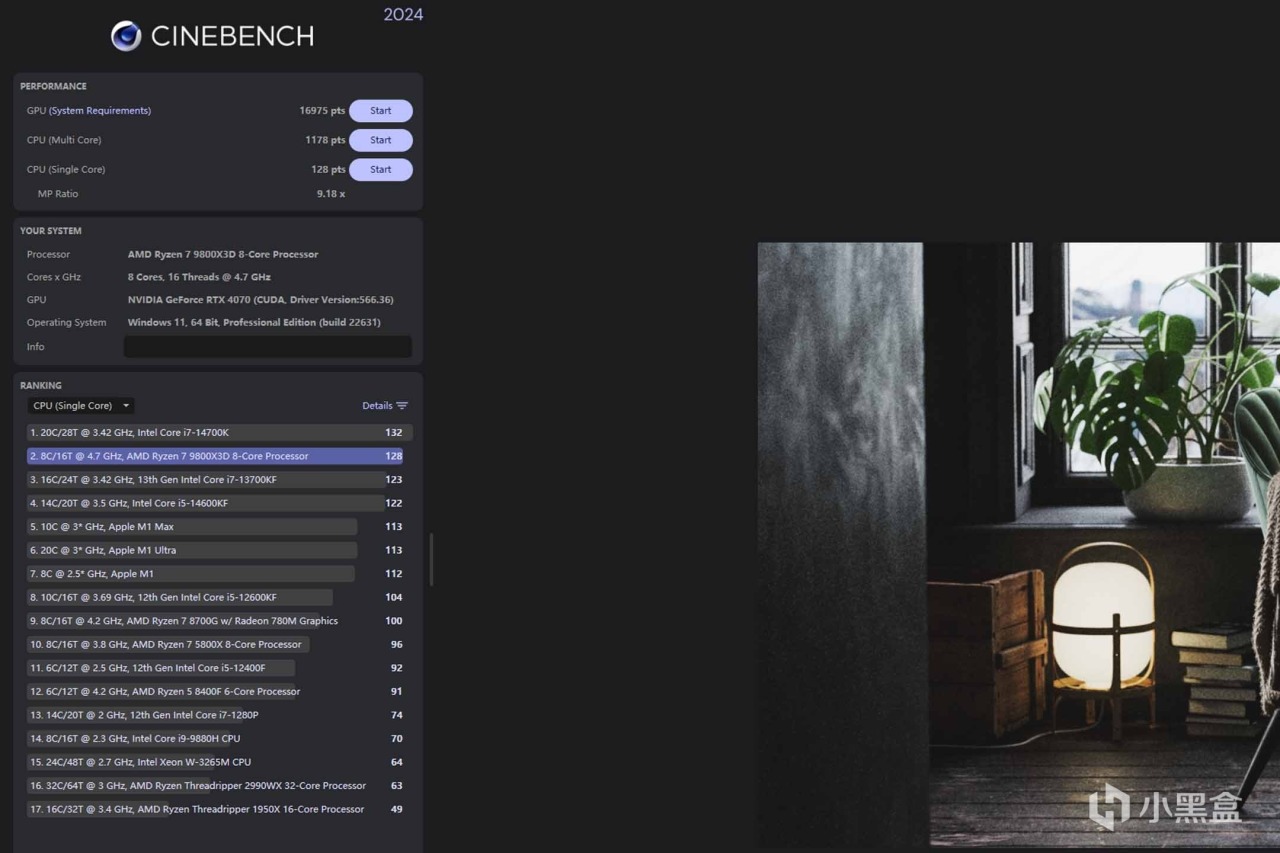Click the Details filter icon
1280x853 pixels.
[x=402, y=406]
